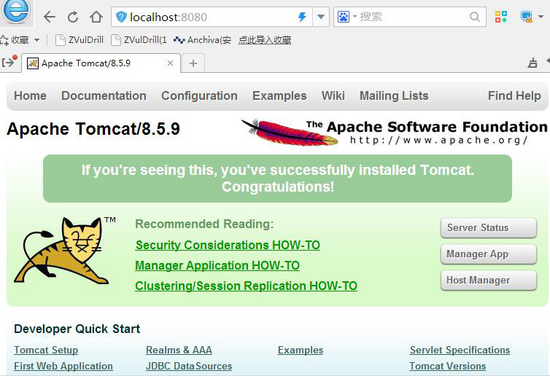550x376 pixels.
Task: Reload the page with refresh icon
Action: pos(73,17)
